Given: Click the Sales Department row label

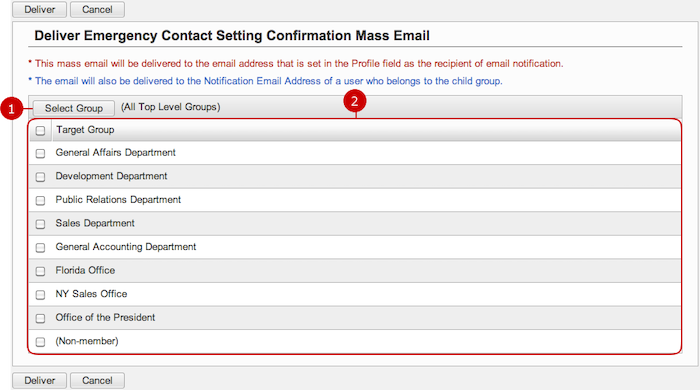Looking at the screenshot, I should tap(95, 223).
